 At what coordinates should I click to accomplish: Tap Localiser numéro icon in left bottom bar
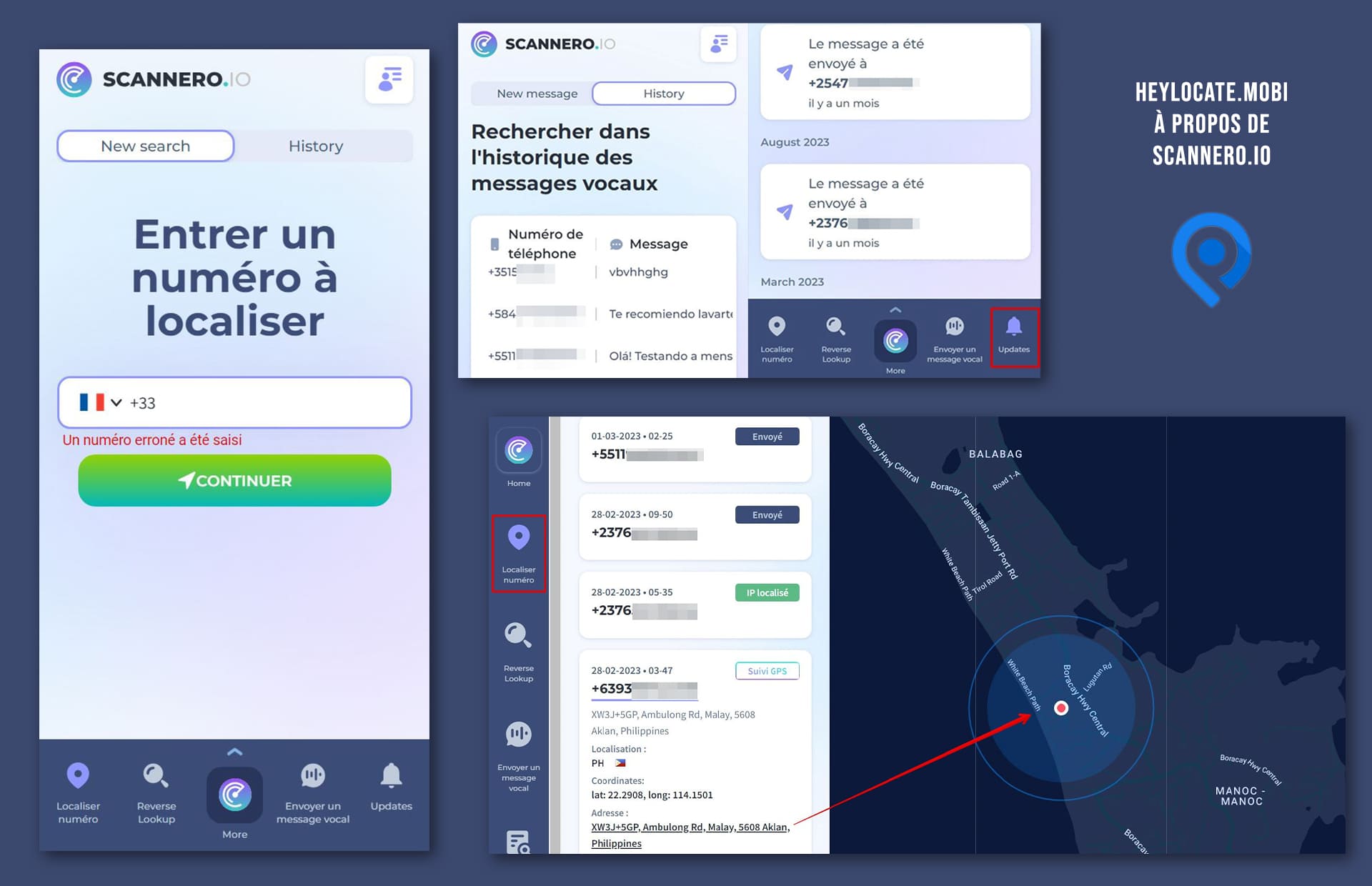click(78, 793)
